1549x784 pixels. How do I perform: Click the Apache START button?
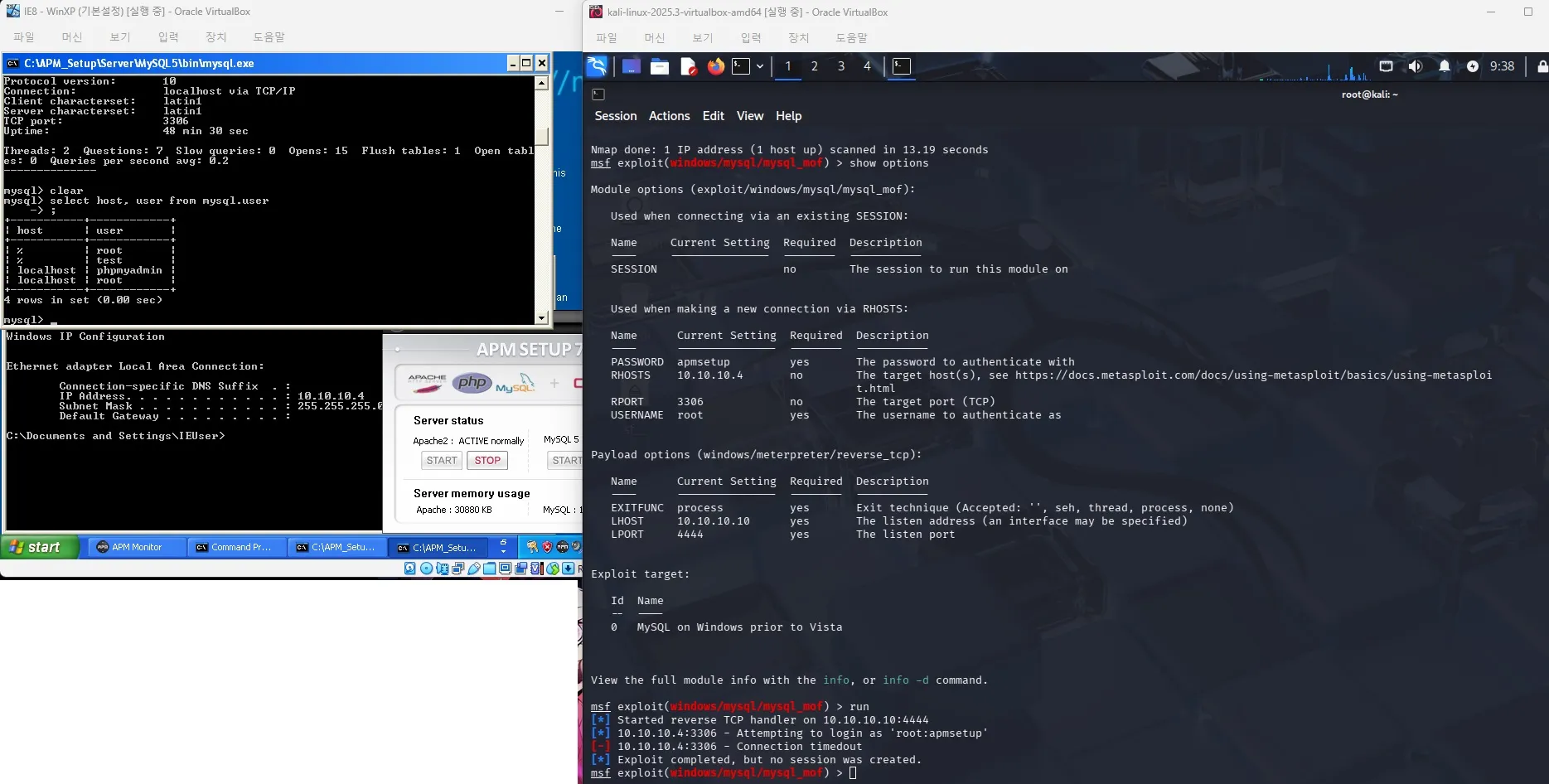coord(442,461)
